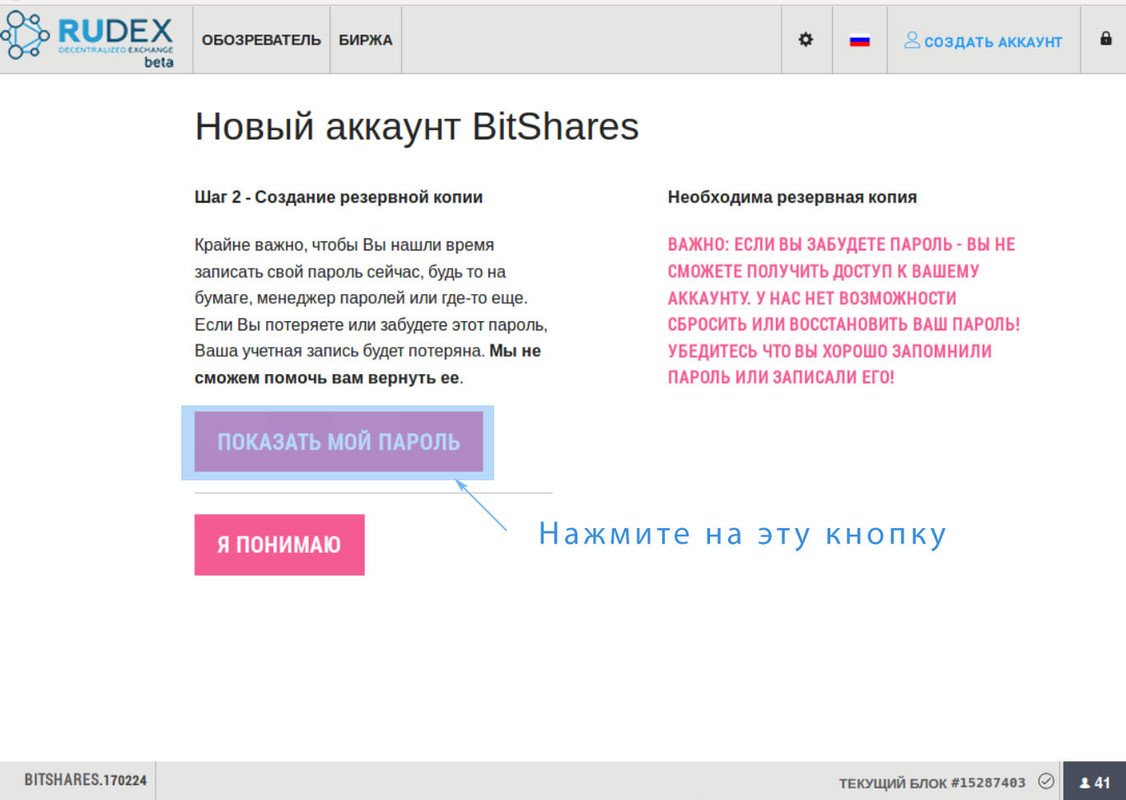
Task: Open the settings gear icon
Action: 806,39
